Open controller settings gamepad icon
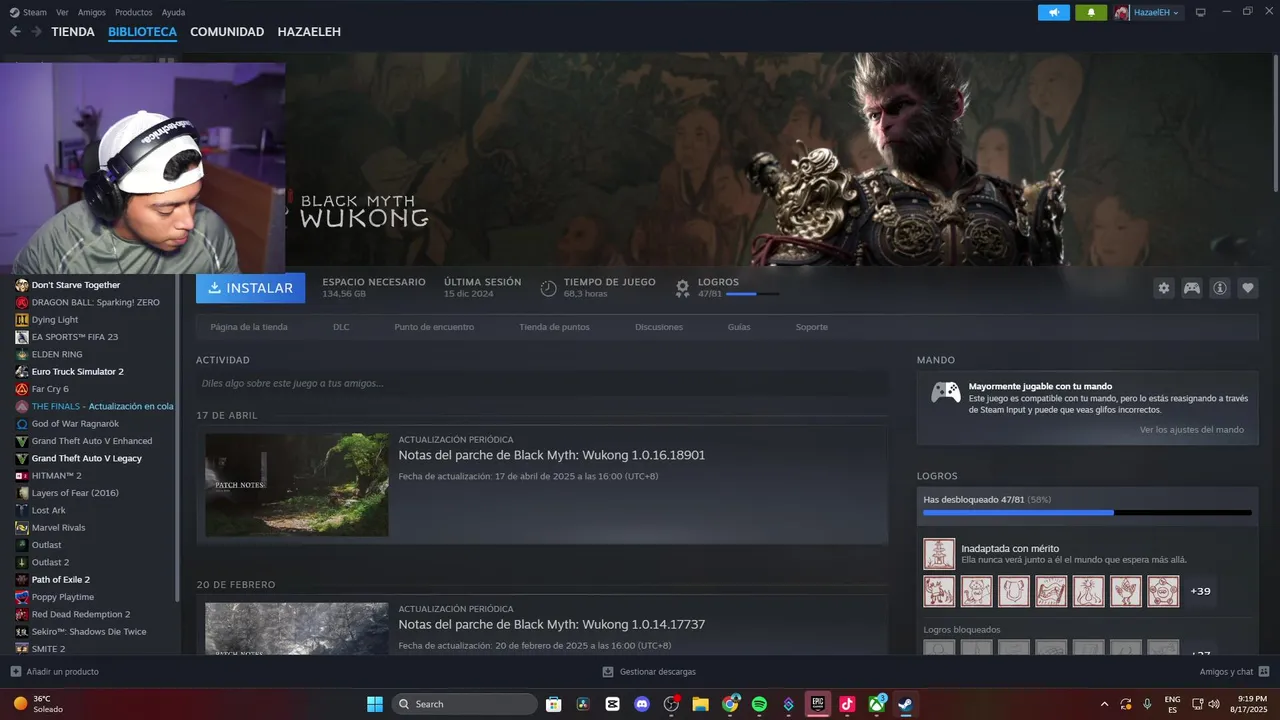This screenshot has width=1280, height=720. click(1192, 288)
